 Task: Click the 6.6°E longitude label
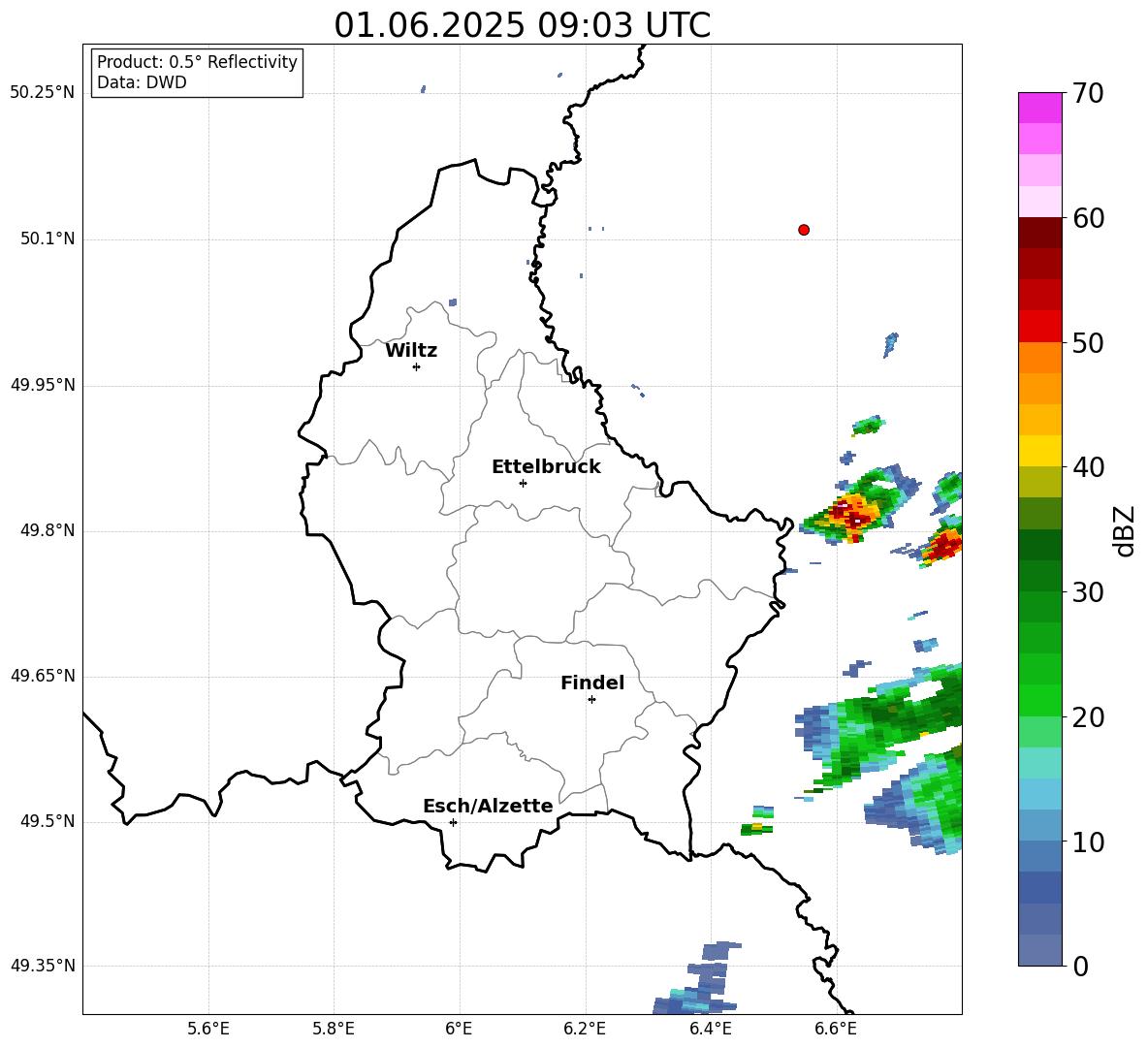pyautogui.click(x=836, y=1029)
